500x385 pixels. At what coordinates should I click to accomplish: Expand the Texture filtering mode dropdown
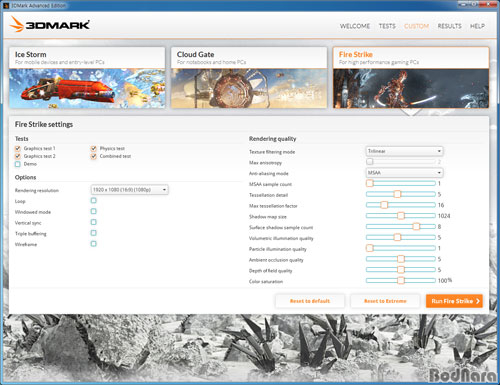pos(404,151)
